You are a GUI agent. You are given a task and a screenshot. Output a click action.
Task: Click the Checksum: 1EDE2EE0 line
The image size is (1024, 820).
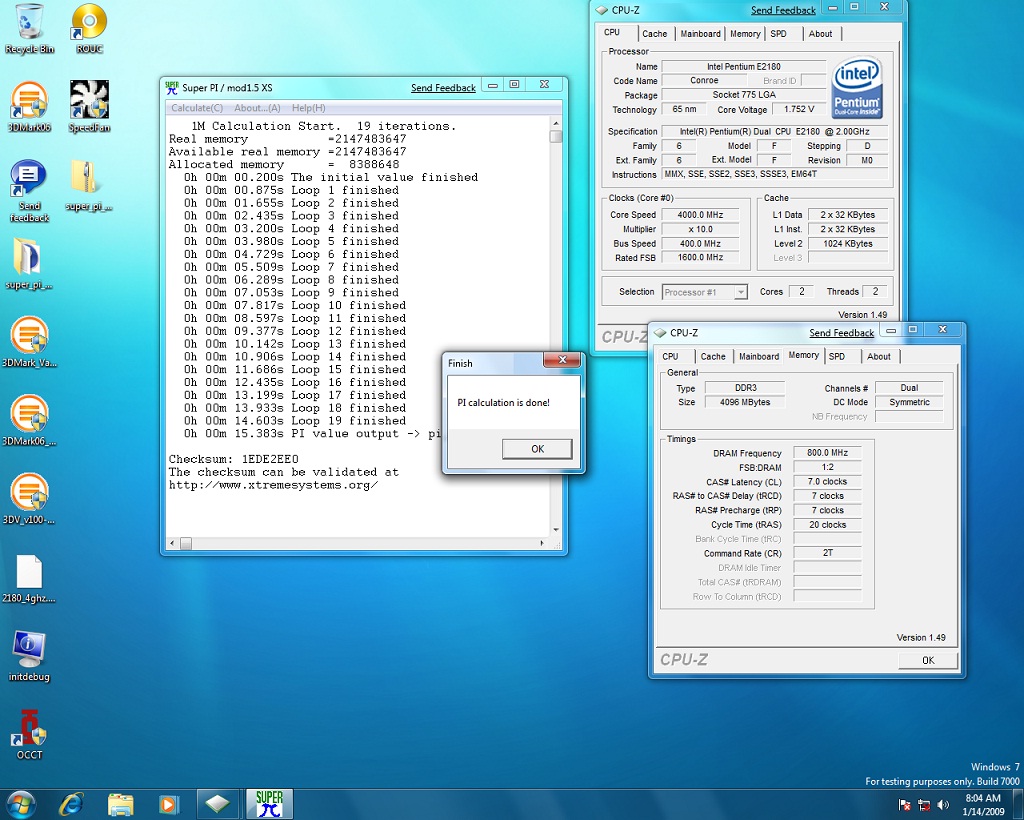[x=234, y=459]
